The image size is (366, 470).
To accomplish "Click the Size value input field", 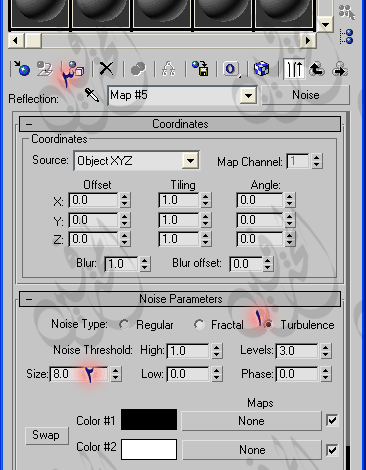I will pos(79,374).
